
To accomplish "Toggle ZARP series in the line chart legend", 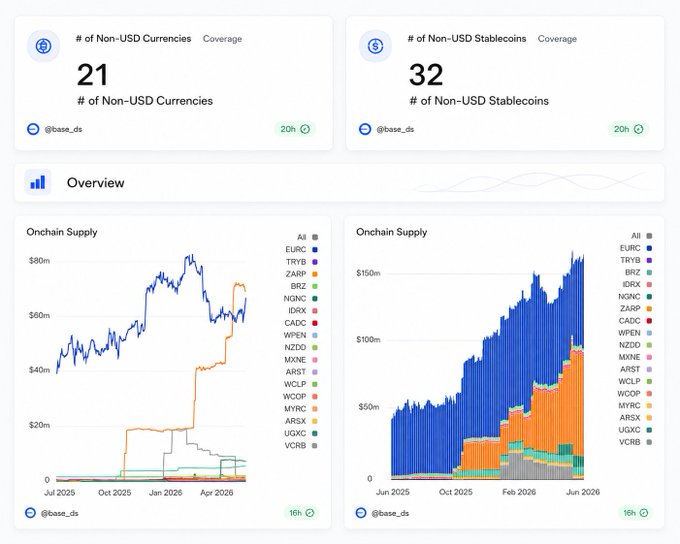I will (x=301, y=274).
